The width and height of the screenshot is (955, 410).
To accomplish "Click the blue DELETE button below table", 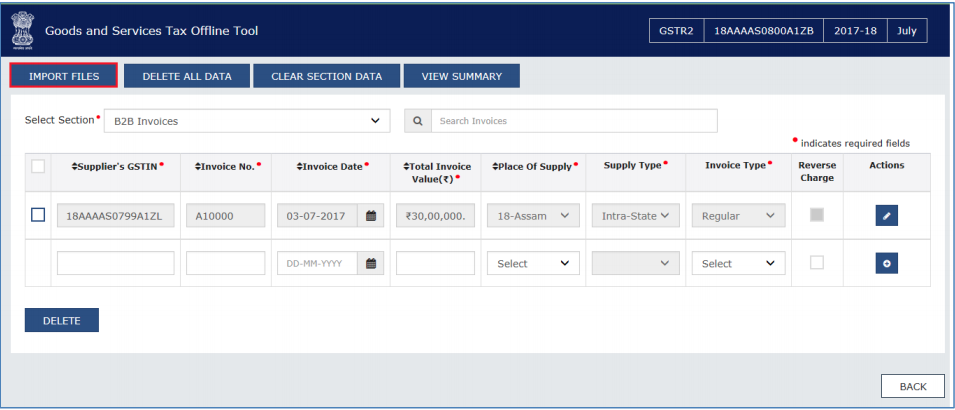I will click(x=62, y=320).
